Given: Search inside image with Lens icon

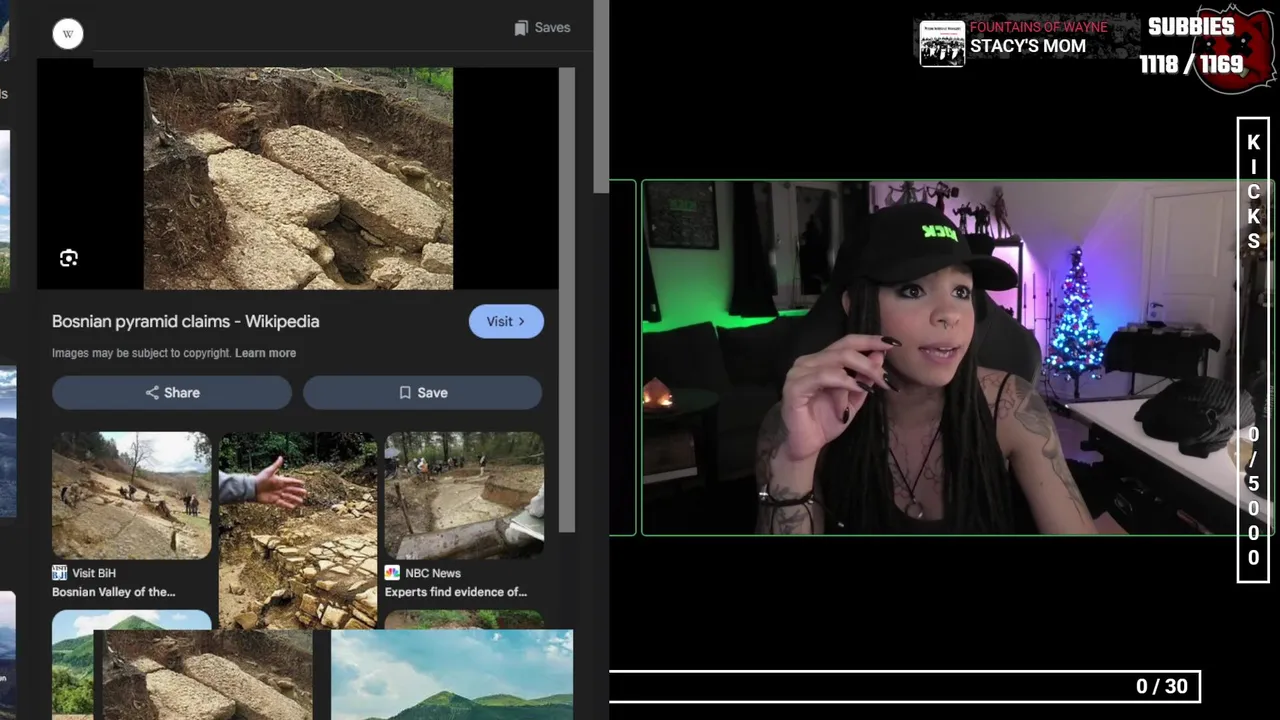Looking at the screenshot, I should pyautogui.click(x=68, y=259).
